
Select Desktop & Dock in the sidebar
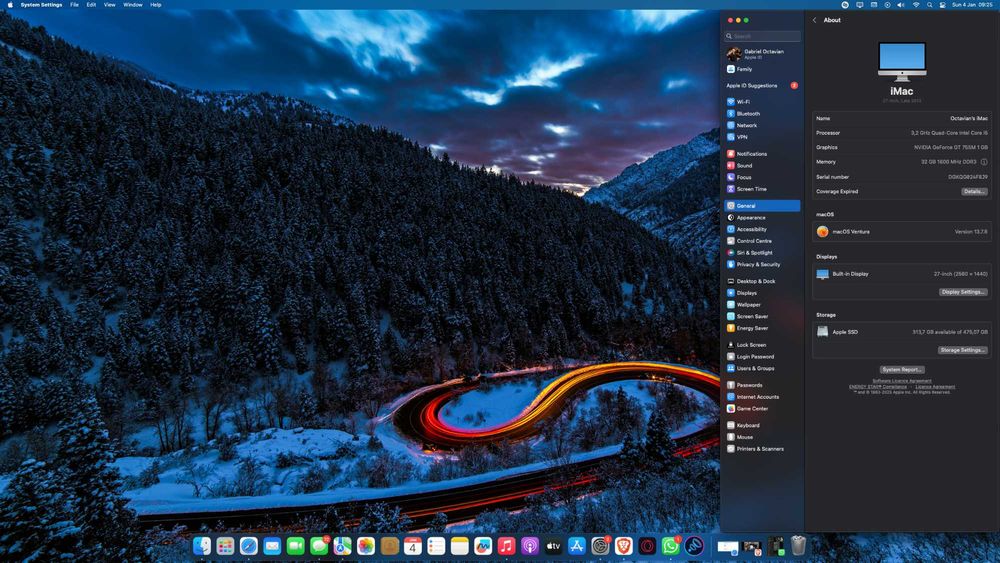click(x=761, y=281)
